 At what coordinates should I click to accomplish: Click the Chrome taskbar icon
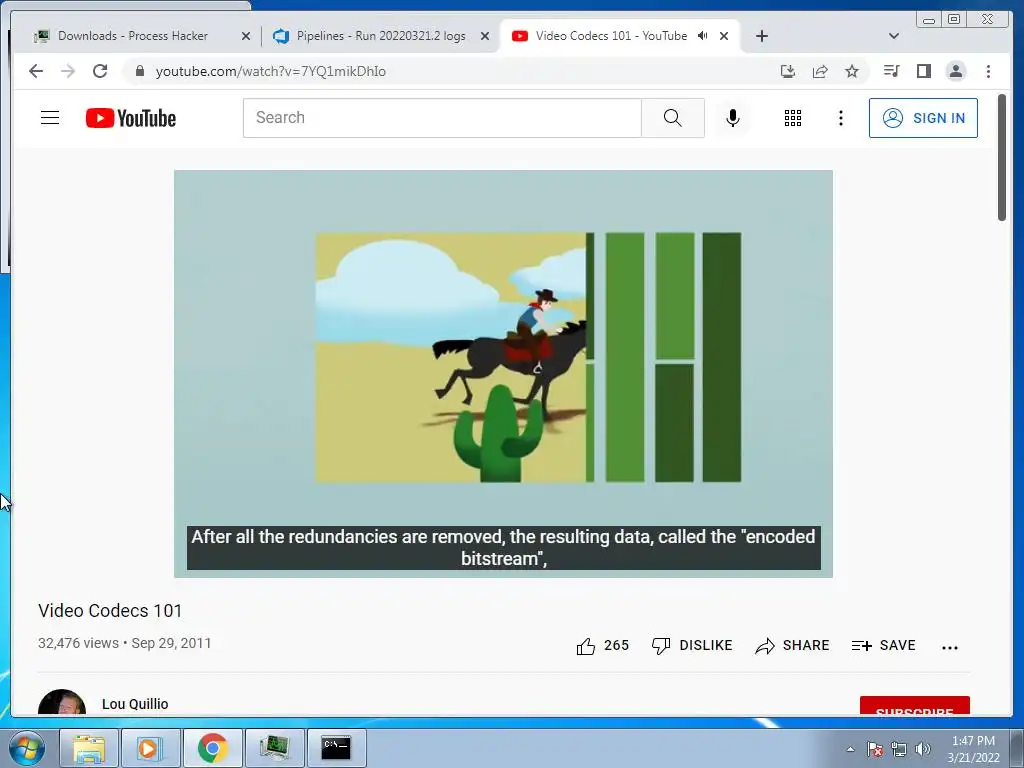click(x=212, y=748)
